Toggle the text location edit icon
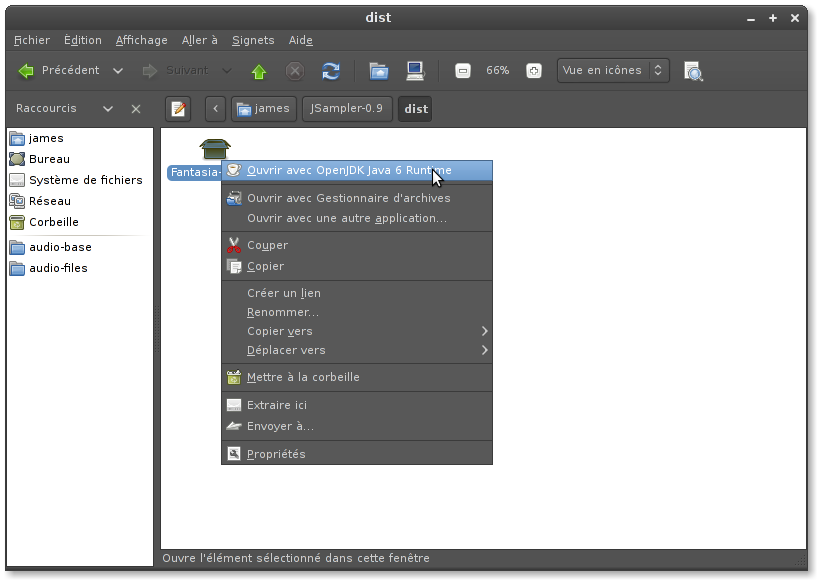Image resolution: width=817 pixels, height=580 pixels. 178,109
